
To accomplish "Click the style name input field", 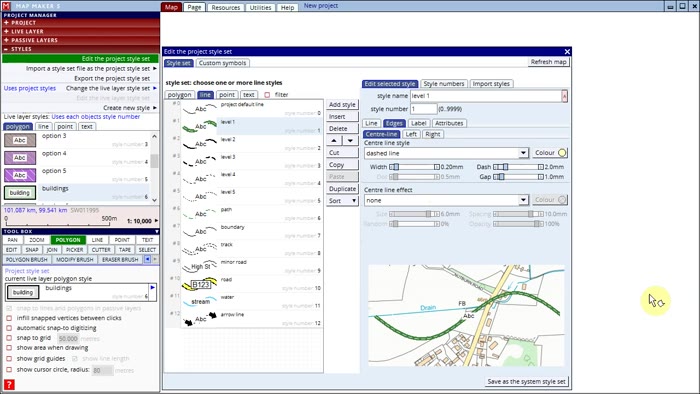I will (x=486, y=96).
